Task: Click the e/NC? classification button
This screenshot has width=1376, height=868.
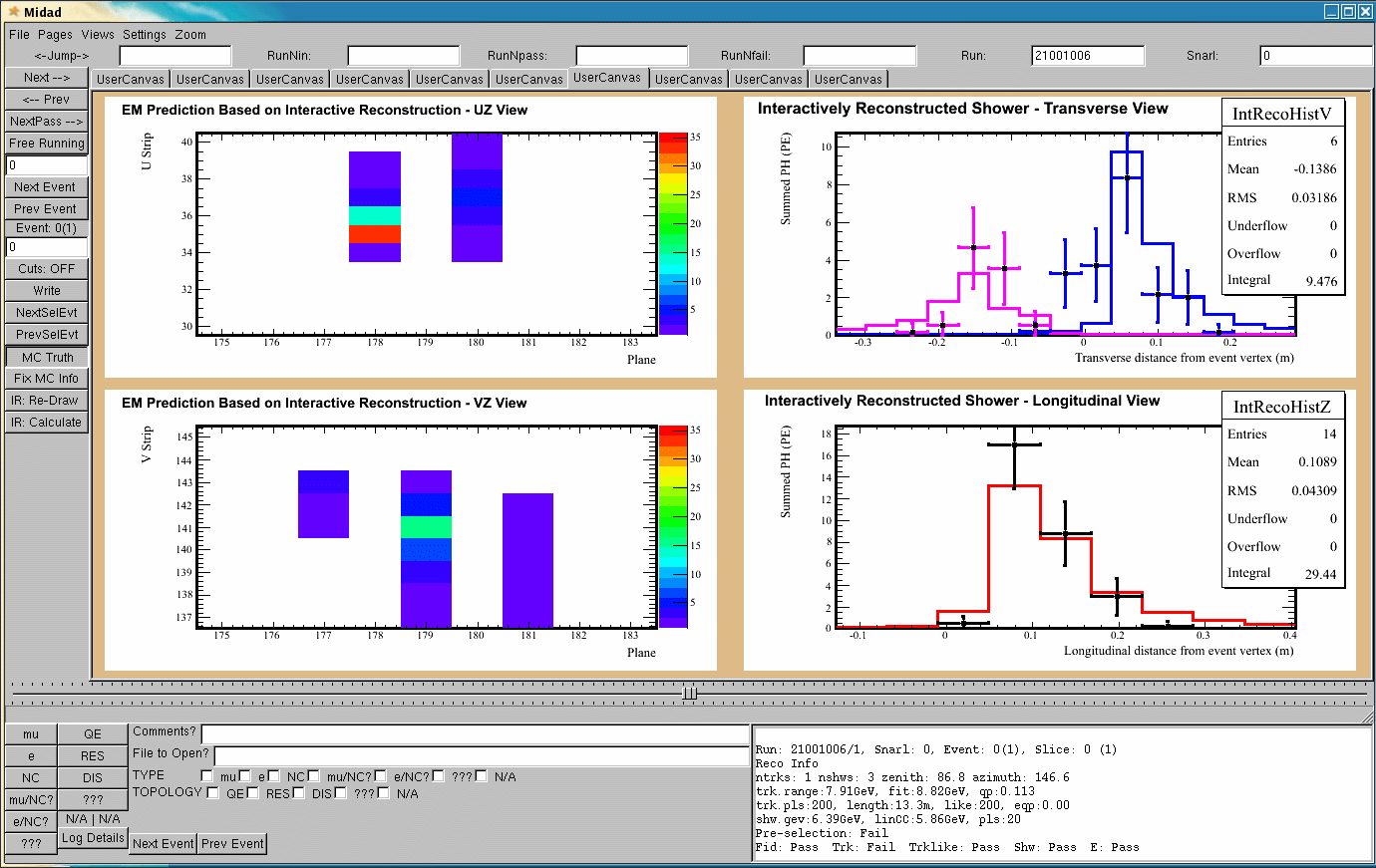Action: 31,822
